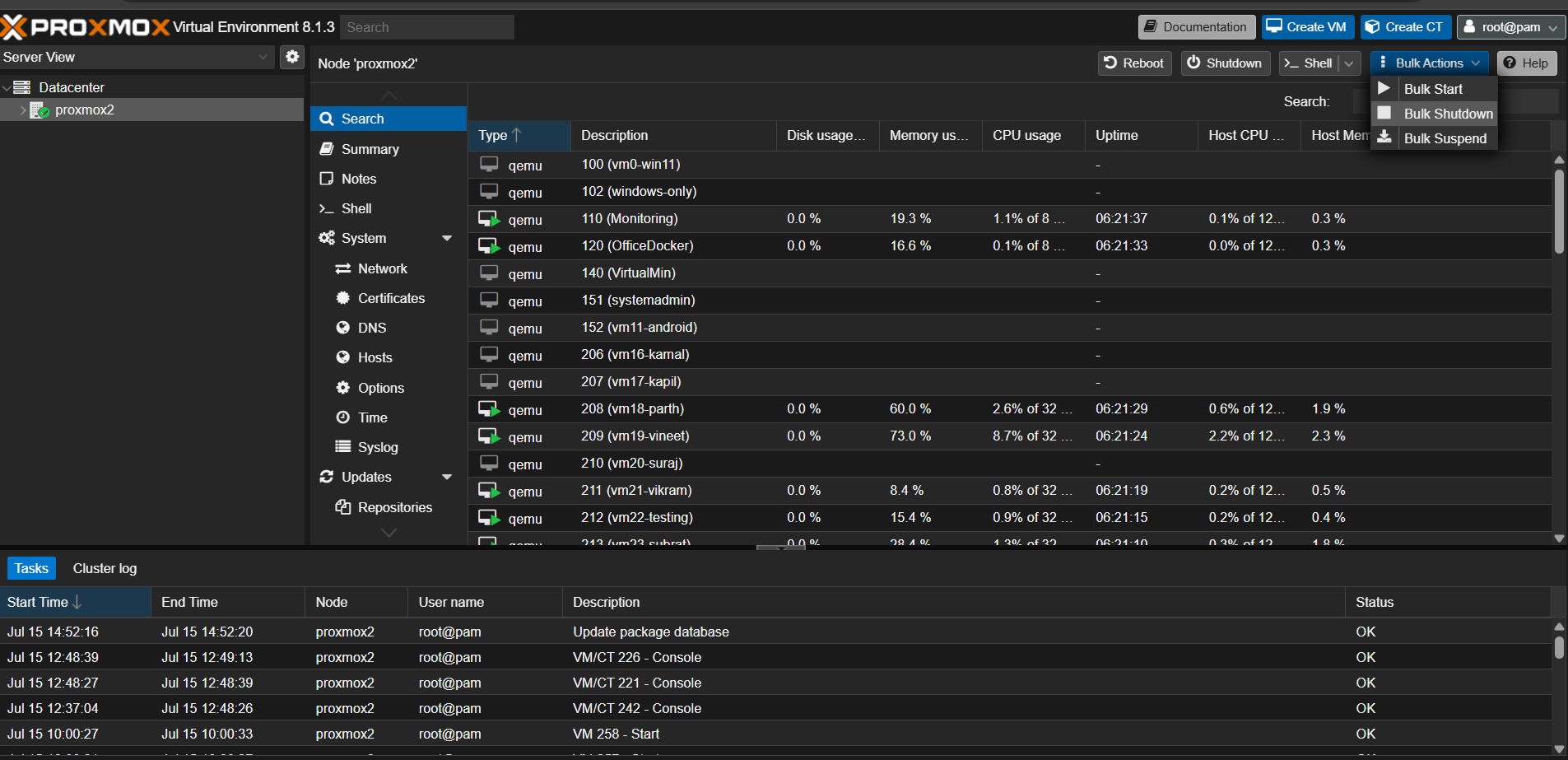Click the running VM icon for 110 Monitoring

pos(489,219)
